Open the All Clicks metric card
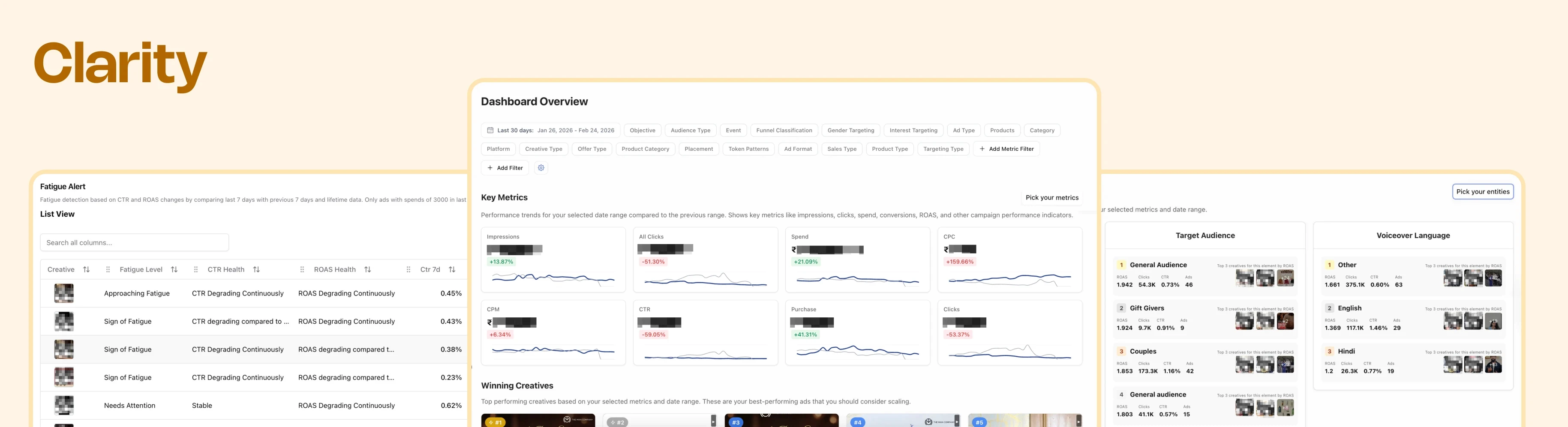 point(705,260)
